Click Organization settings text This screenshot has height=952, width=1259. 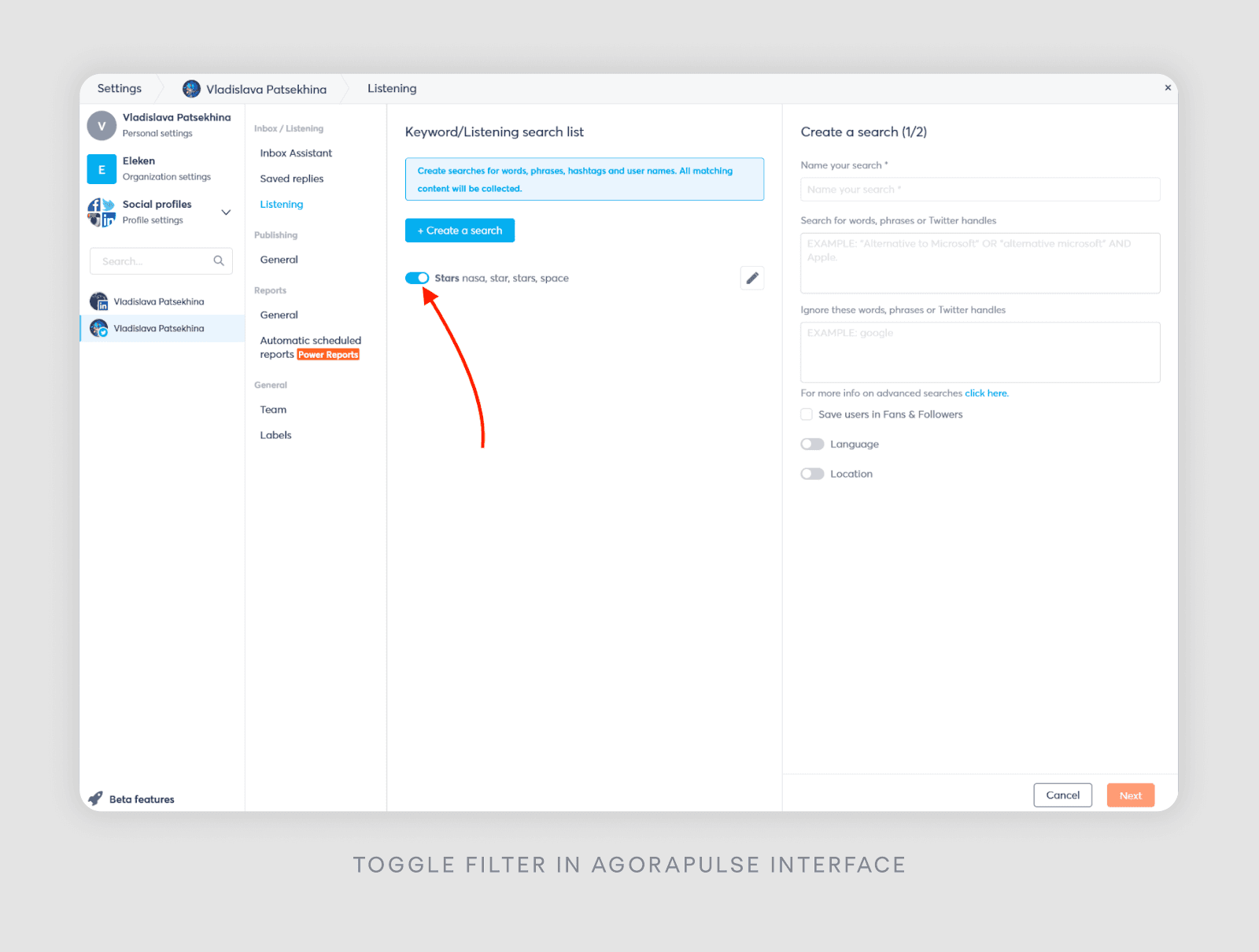[167, 177]
